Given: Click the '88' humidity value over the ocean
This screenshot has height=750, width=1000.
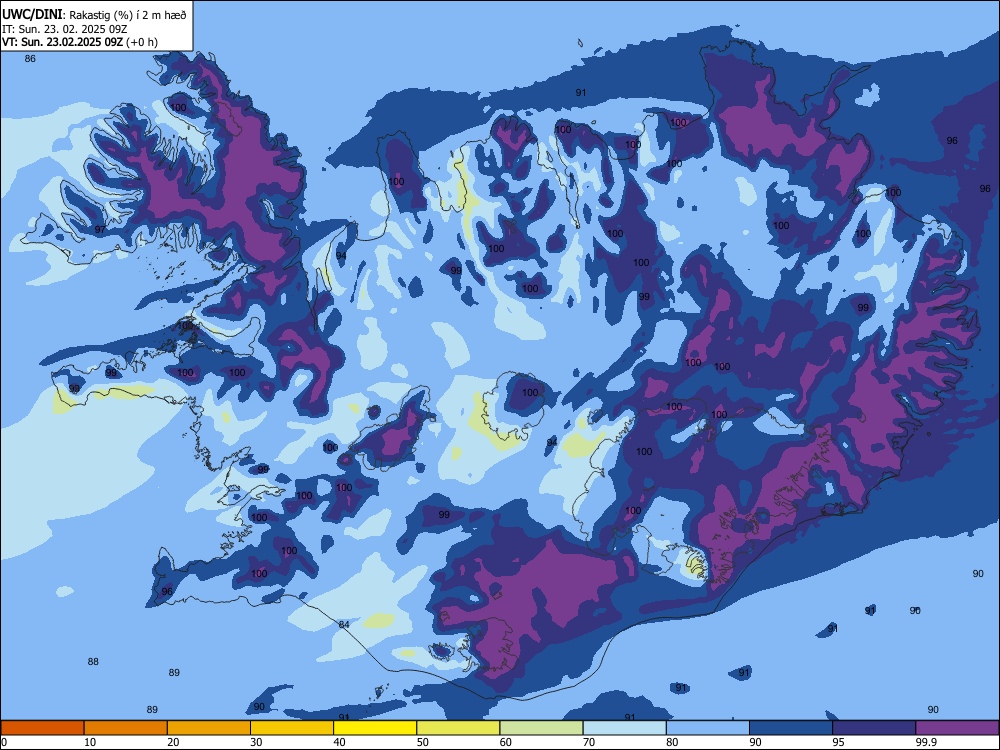Looking at the screenshot, I should 93,661.
